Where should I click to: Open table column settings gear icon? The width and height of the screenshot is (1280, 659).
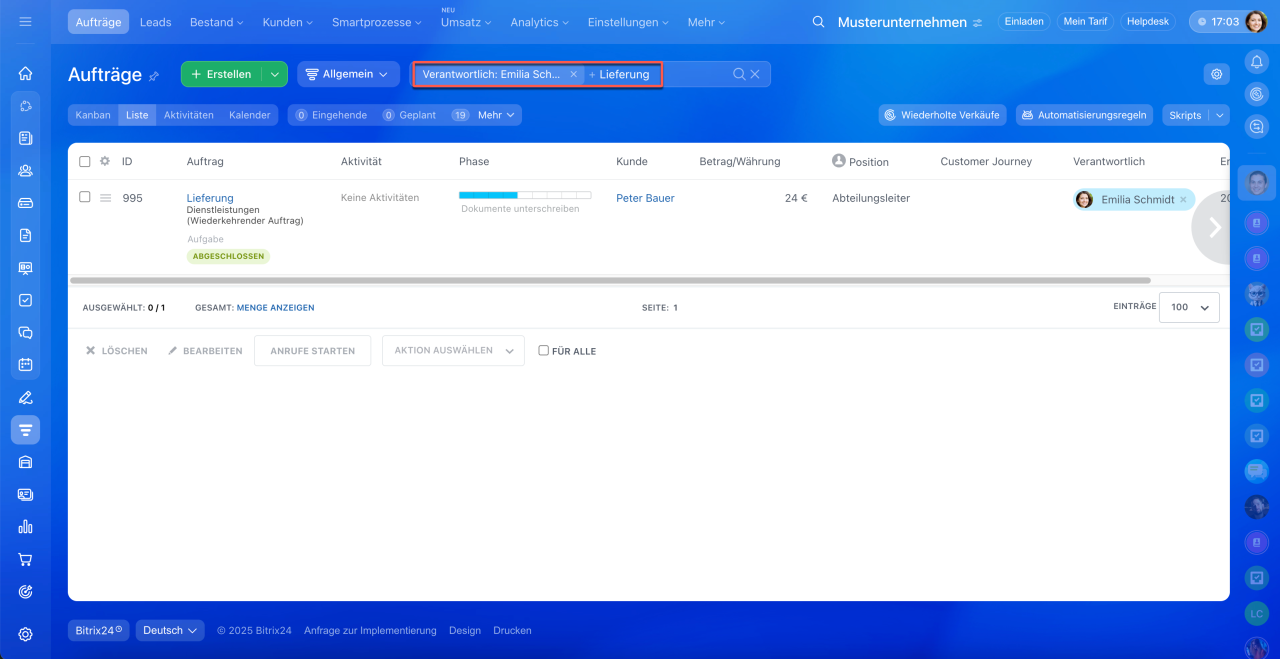tap(104, 161)
